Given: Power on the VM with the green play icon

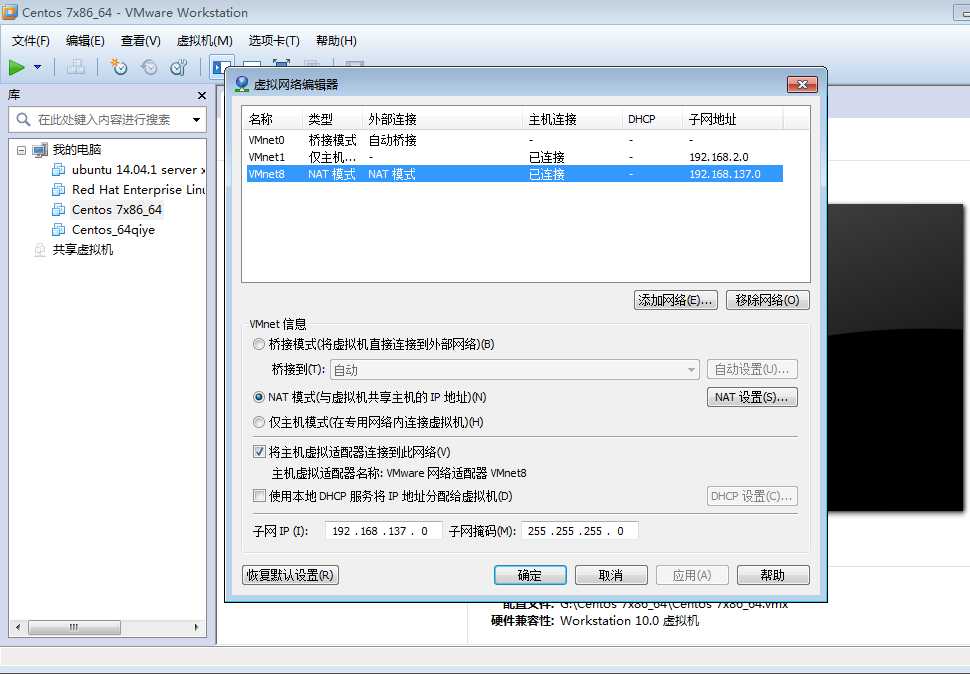Looking at the screenshot, I should pyautogui.click(x=17, y=67).
